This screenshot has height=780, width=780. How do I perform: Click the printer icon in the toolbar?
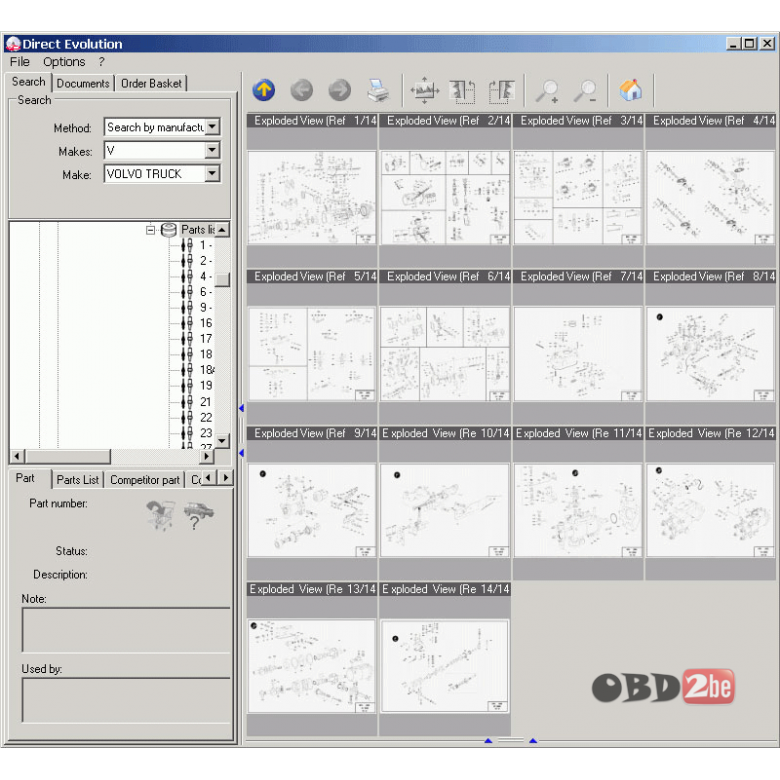(x=378, y=91)
